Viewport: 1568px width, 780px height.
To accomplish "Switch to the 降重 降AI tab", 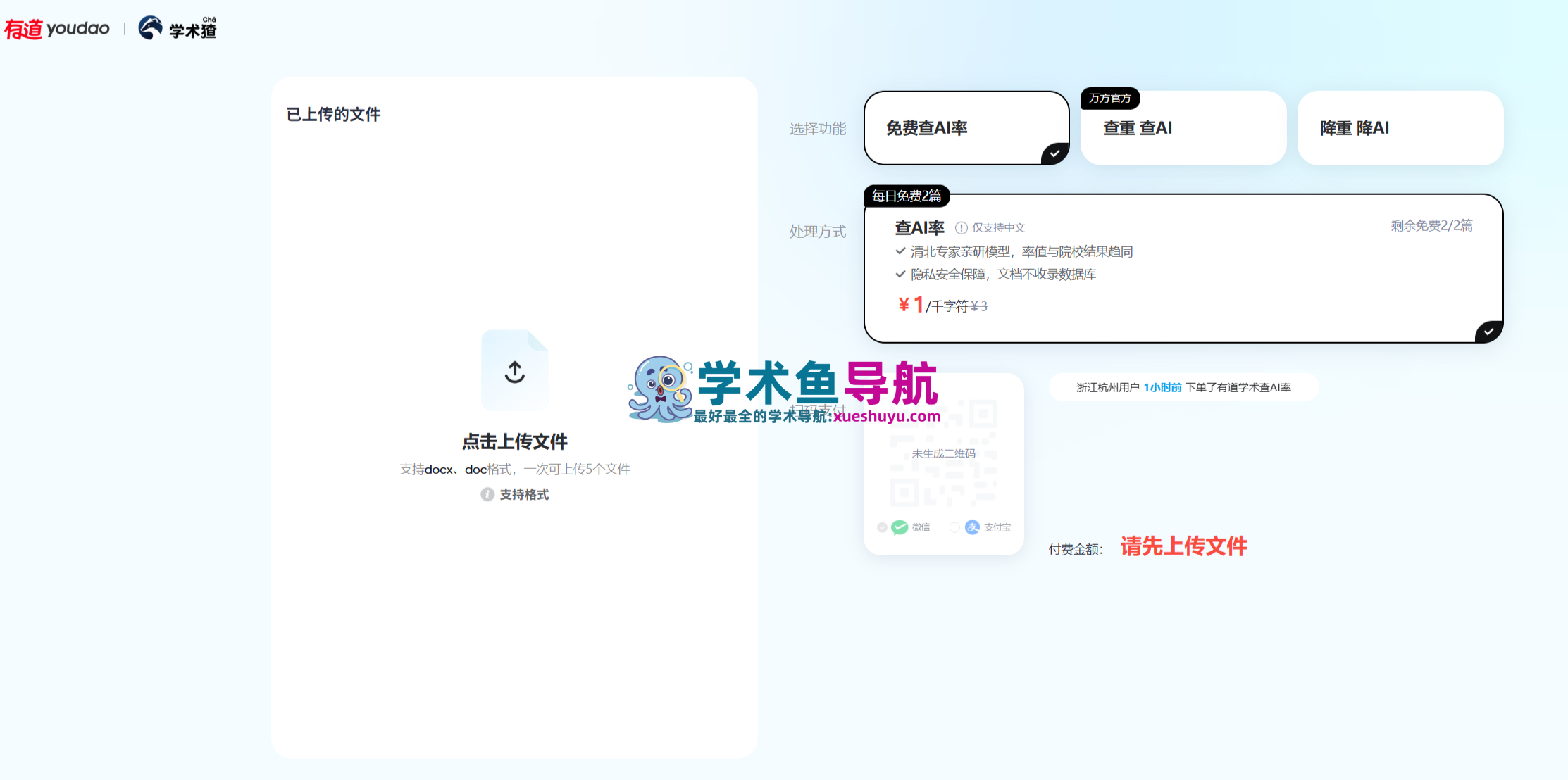I will click(x=1400, y=128).
